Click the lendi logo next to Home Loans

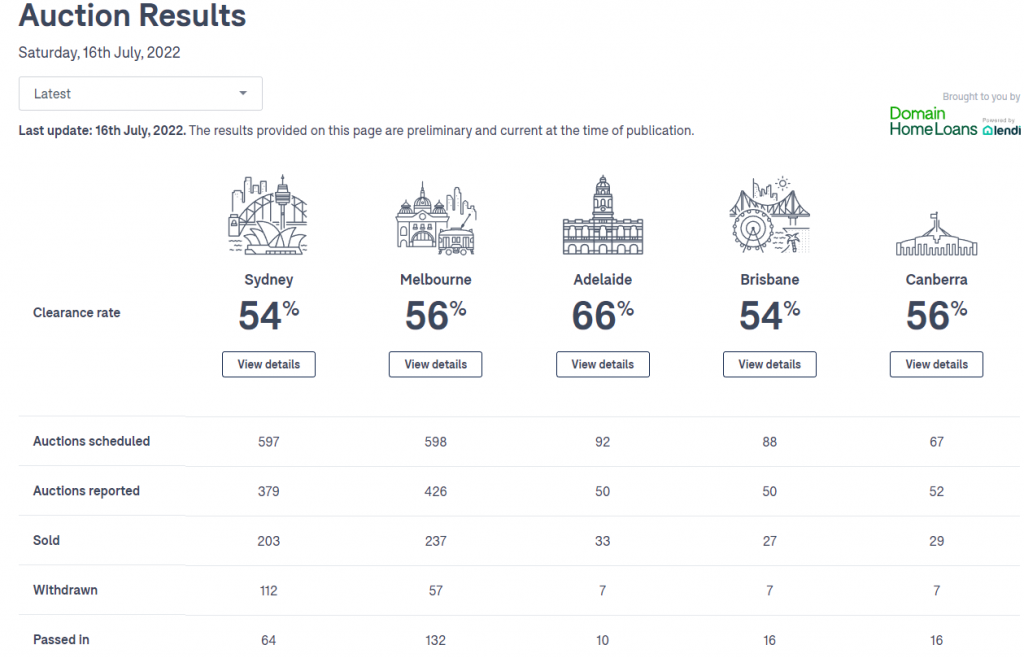(1002, 128)
